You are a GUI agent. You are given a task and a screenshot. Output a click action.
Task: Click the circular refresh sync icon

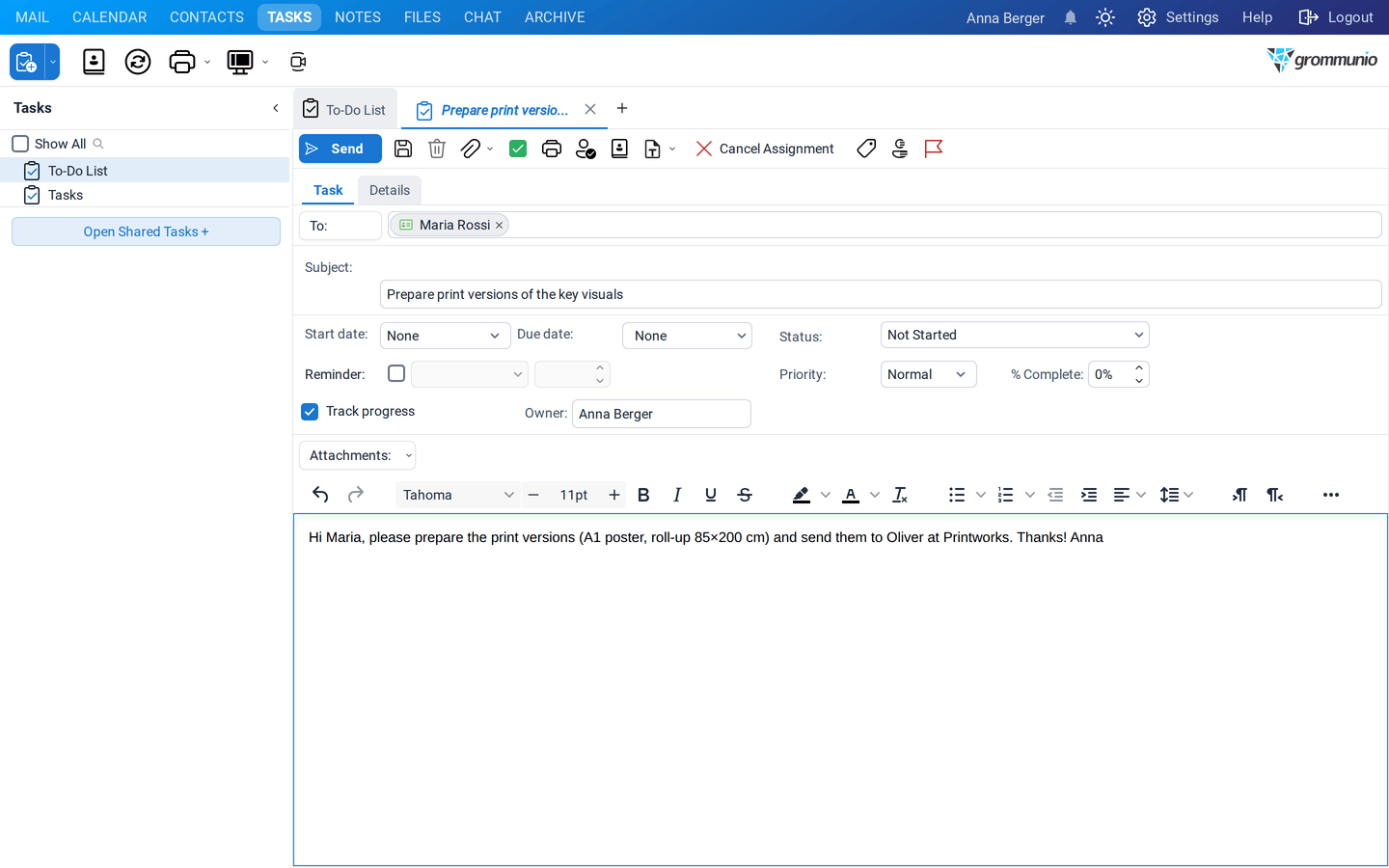(x=138, y=62)
